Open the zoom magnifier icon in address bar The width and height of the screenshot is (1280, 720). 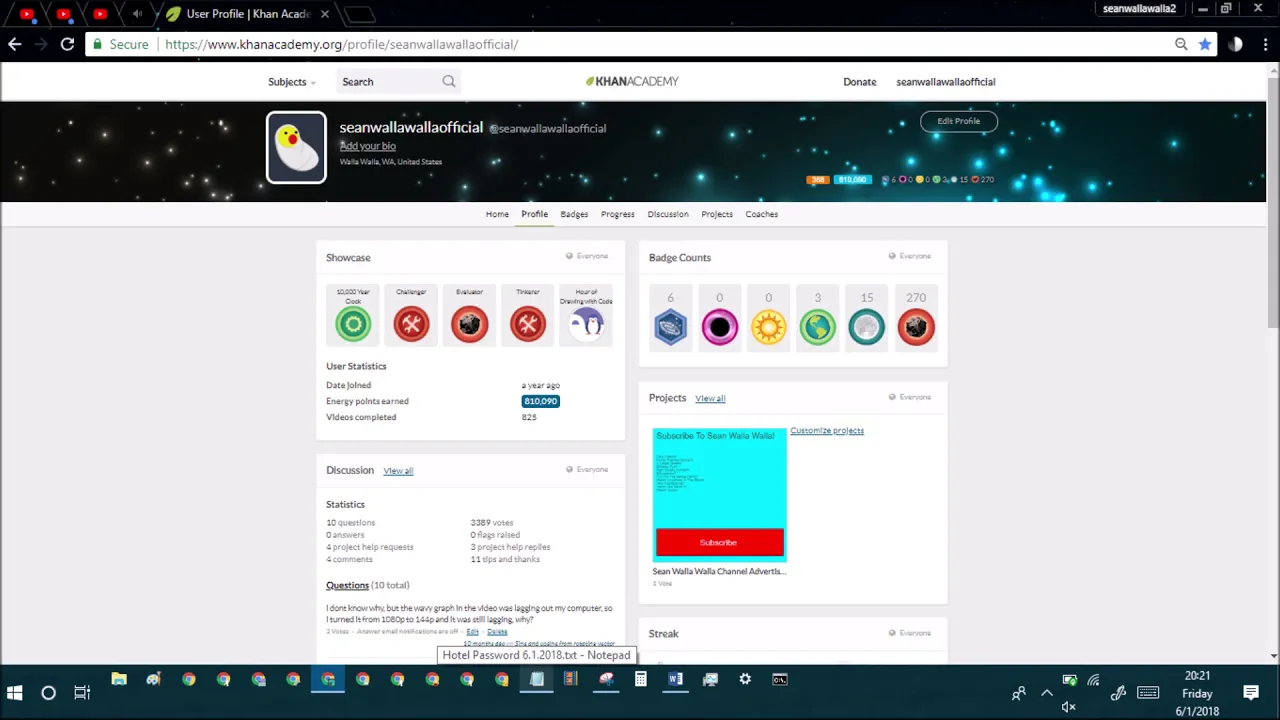(x=1181, y=44)
